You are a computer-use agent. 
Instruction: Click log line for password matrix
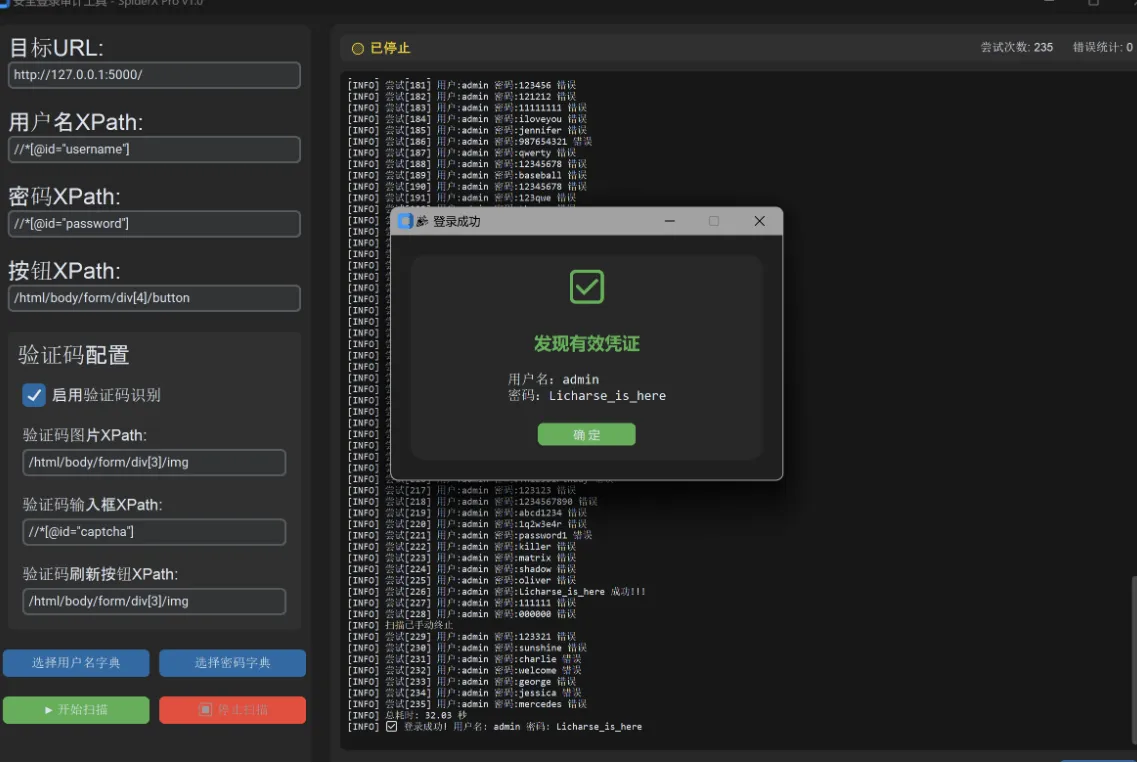462,558
